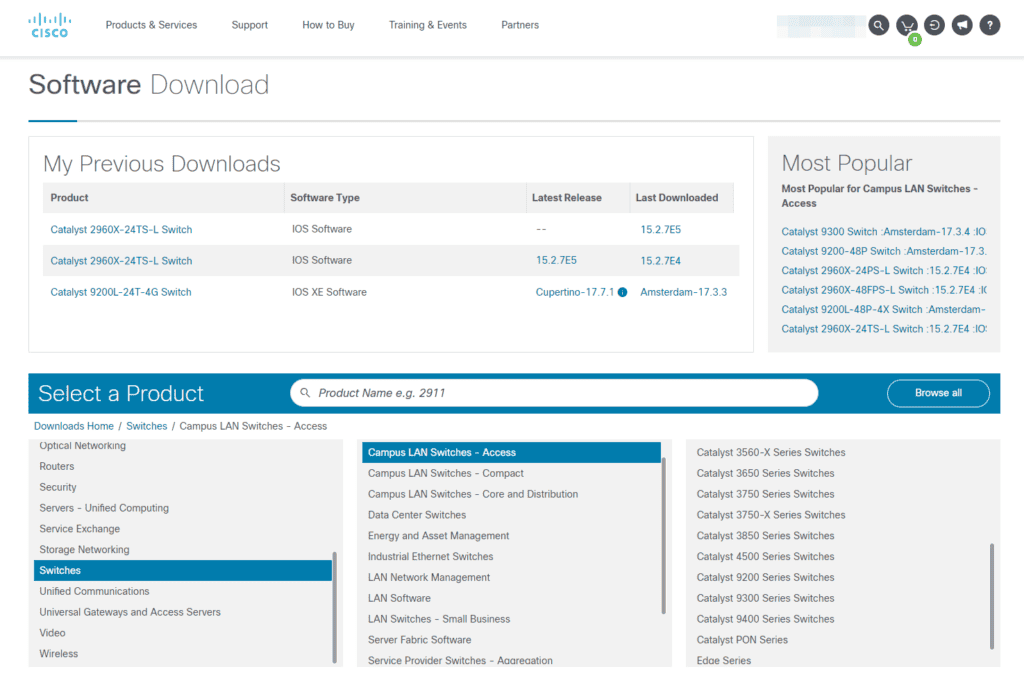Click Amsterdam-17.3.3 last downloaded link
The image size is (1024, 685).
pos(683,292)
